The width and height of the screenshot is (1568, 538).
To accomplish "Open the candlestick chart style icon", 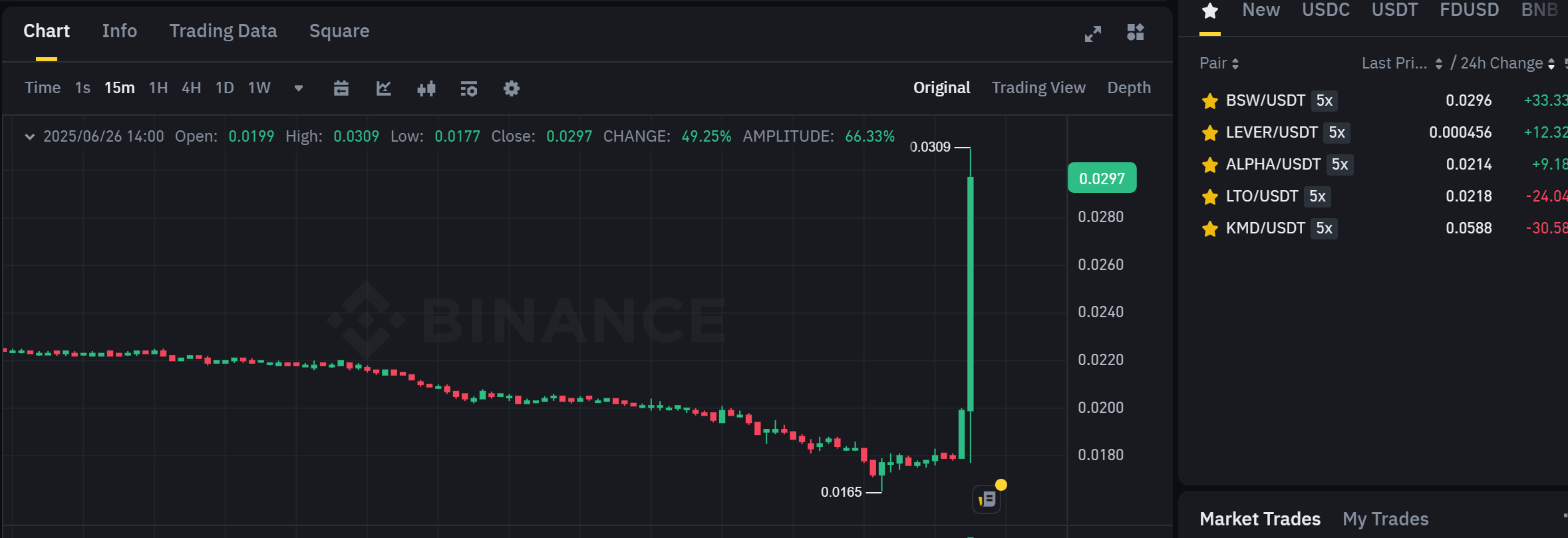I will pyautogui.click(x=426, y=88).
